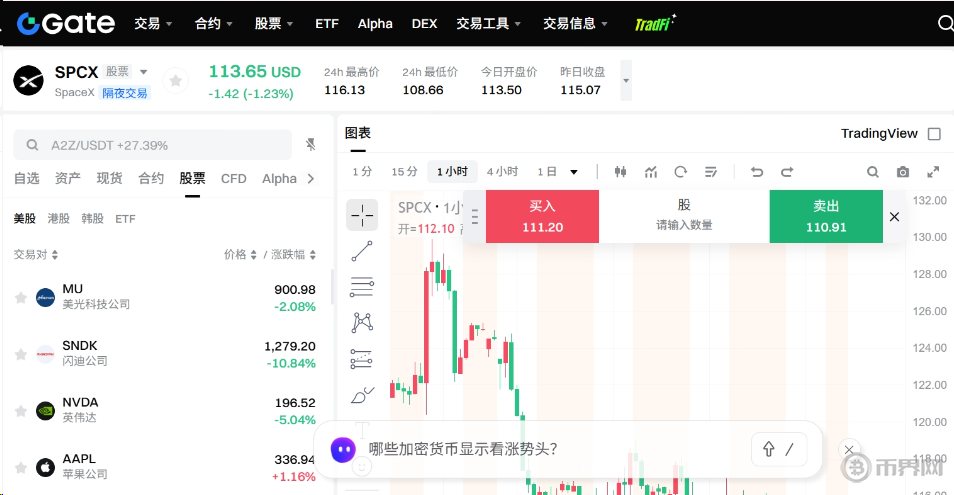This screenshot has height=495, width=954.
Task: Click the AI assistant purple avatar icon
Action: 343,450
